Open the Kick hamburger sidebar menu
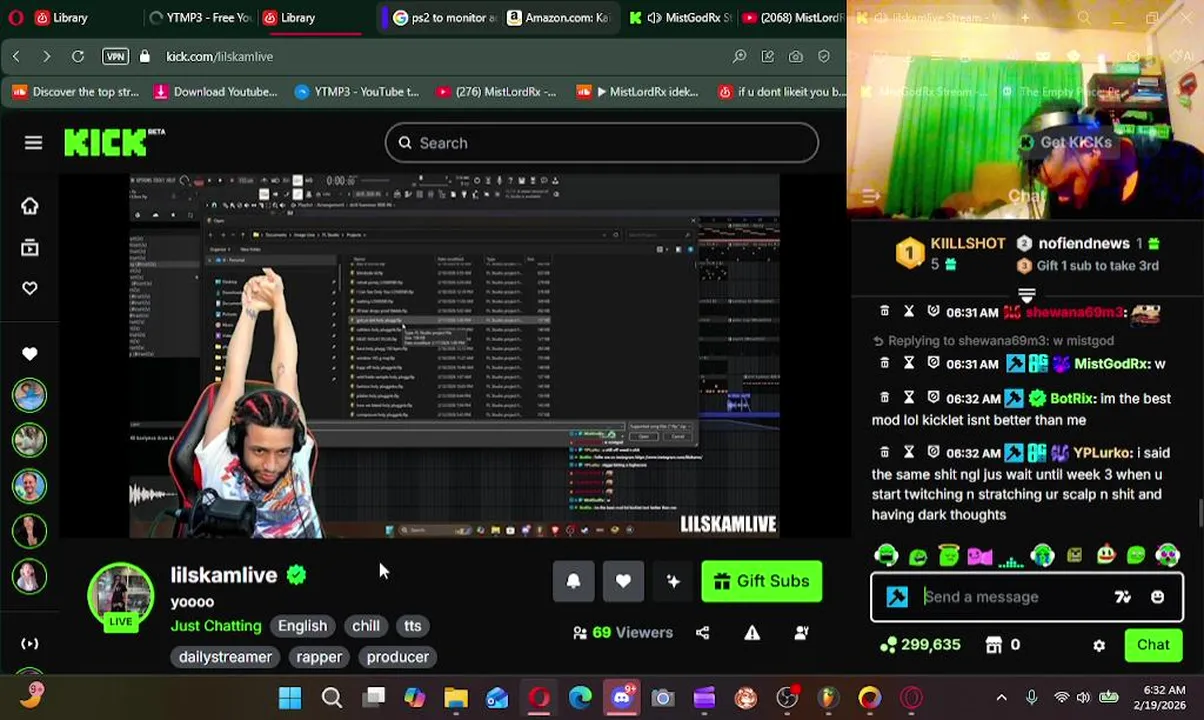The width and height of the screenshot is (1204, 720). coord(33,143)
